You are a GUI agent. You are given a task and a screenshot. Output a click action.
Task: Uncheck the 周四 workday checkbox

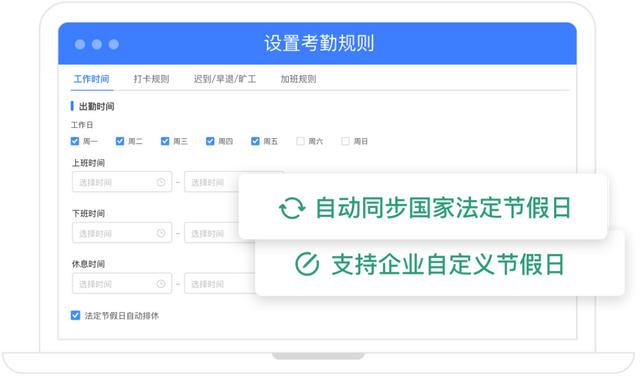click(x=210, y=141)
